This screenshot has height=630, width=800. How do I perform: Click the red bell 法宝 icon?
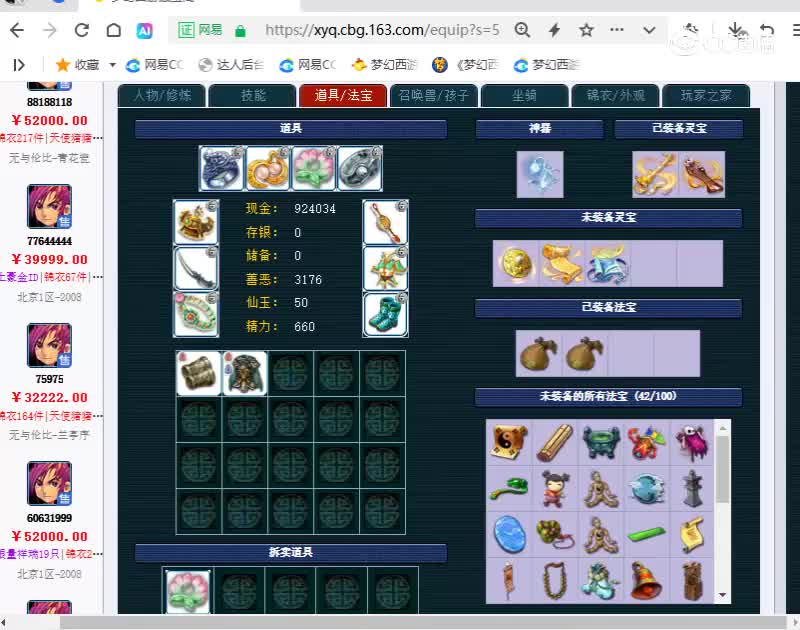click(x=646, y=581)
